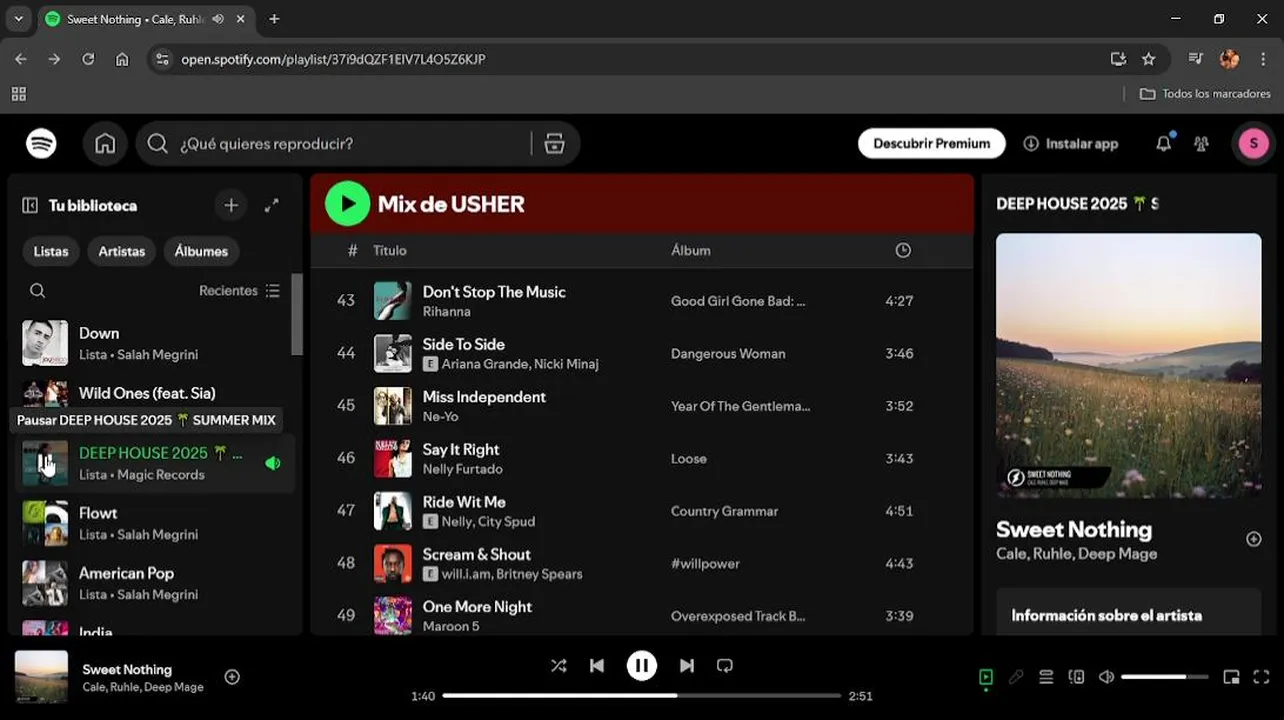This screenshot has width=1284, height=720.
Task: Enter full screen player icon
Action: (x=1261, y=677)
